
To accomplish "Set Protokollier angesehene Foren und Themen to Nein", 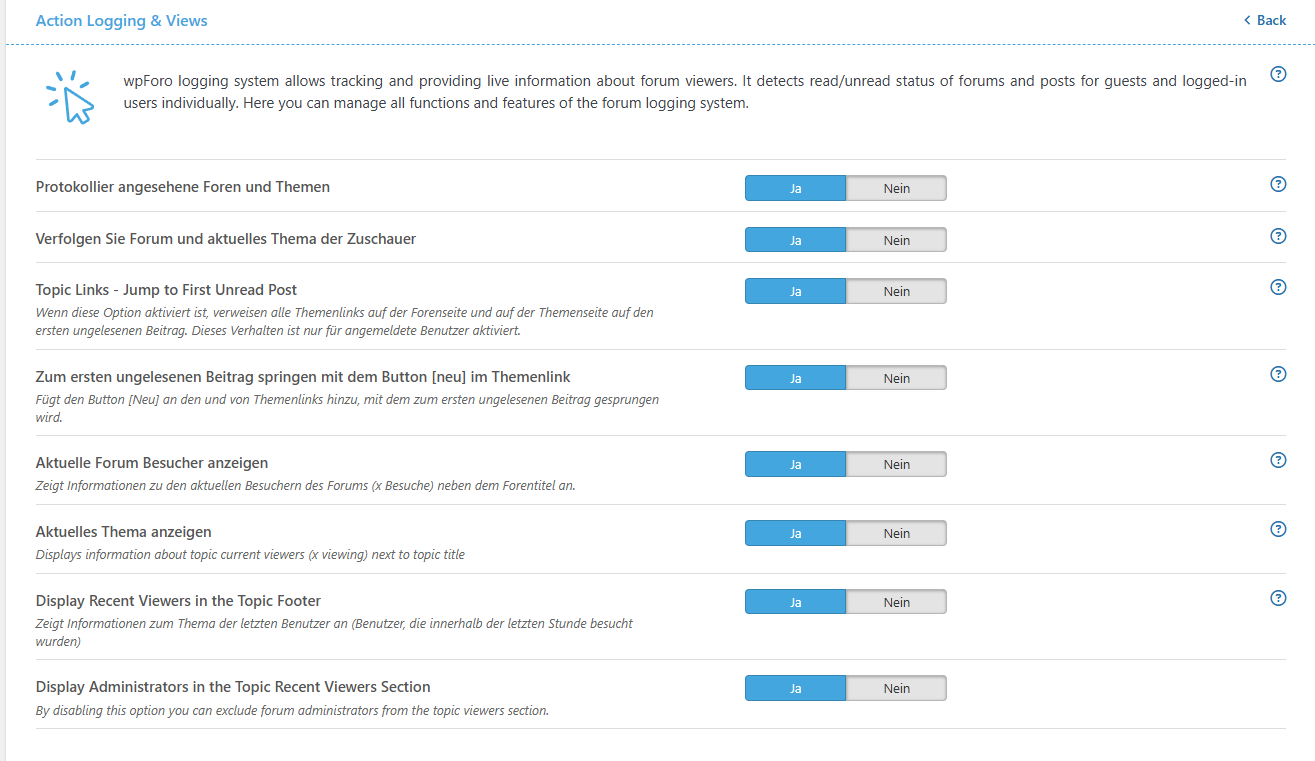I will click(x=896, y=188).
